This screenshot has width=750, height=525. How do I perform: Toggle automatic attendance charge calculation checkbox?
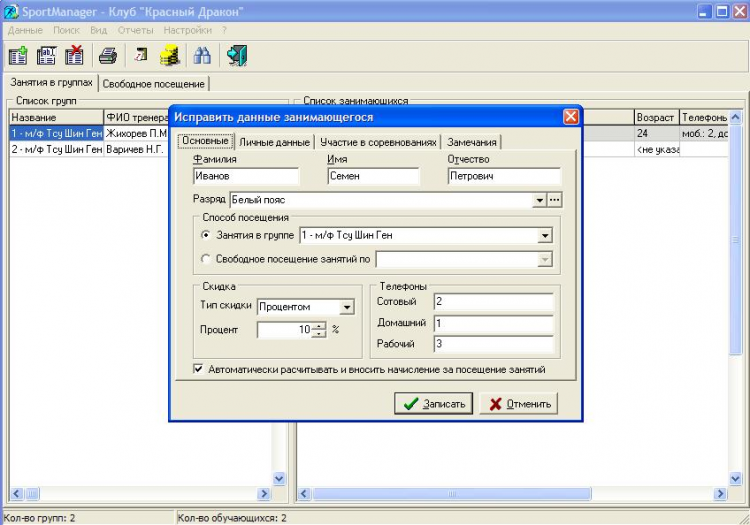tap(198, 369)
